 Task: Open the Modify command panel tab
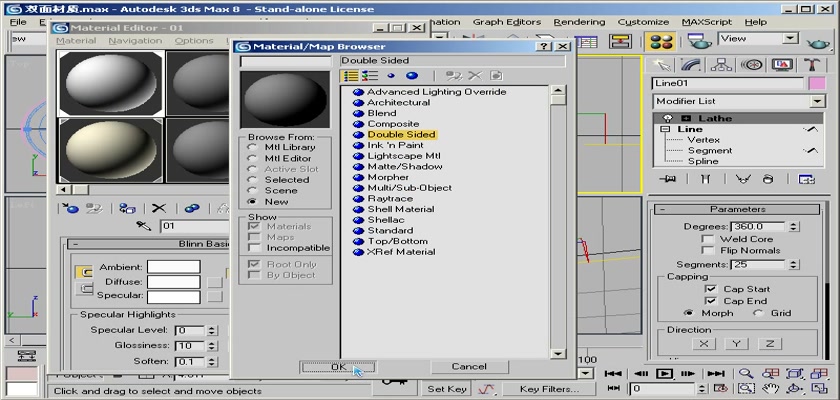(692, 65)
